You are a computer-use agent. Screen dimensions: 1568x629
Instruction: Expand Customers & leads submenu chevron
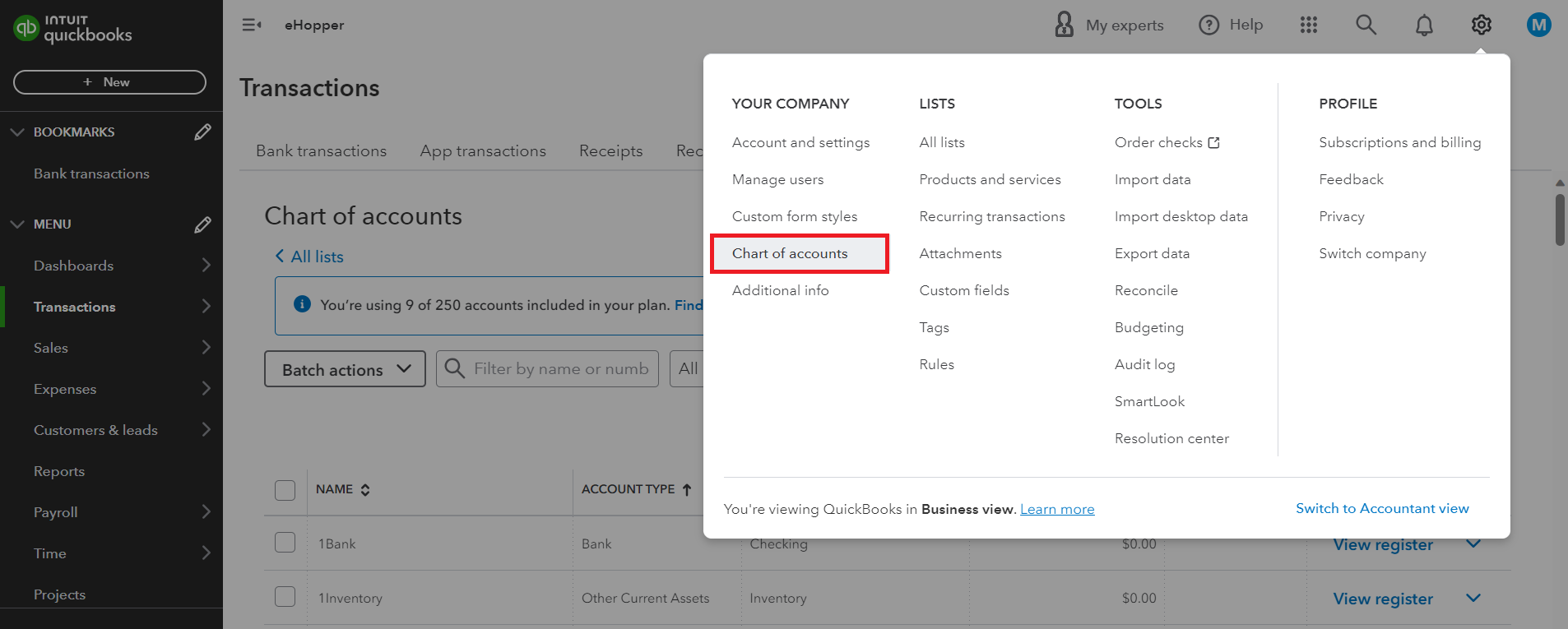tap(206, 429)
